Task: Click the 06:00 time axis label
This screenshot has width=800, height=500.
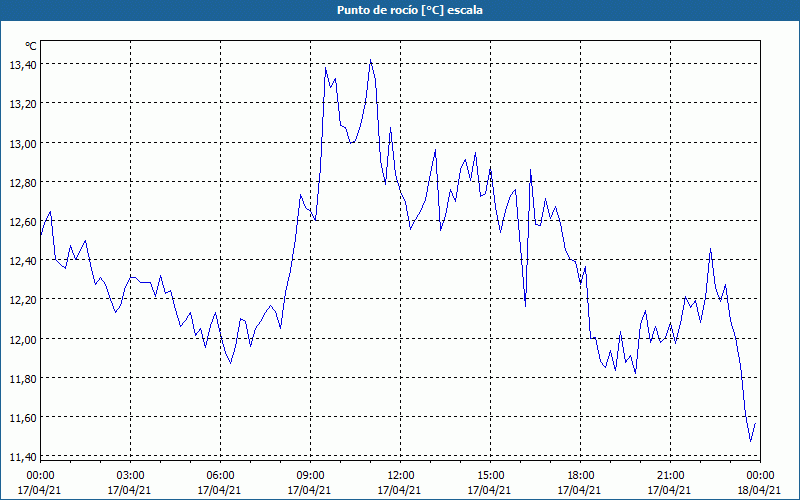Action: click(220, 476)
